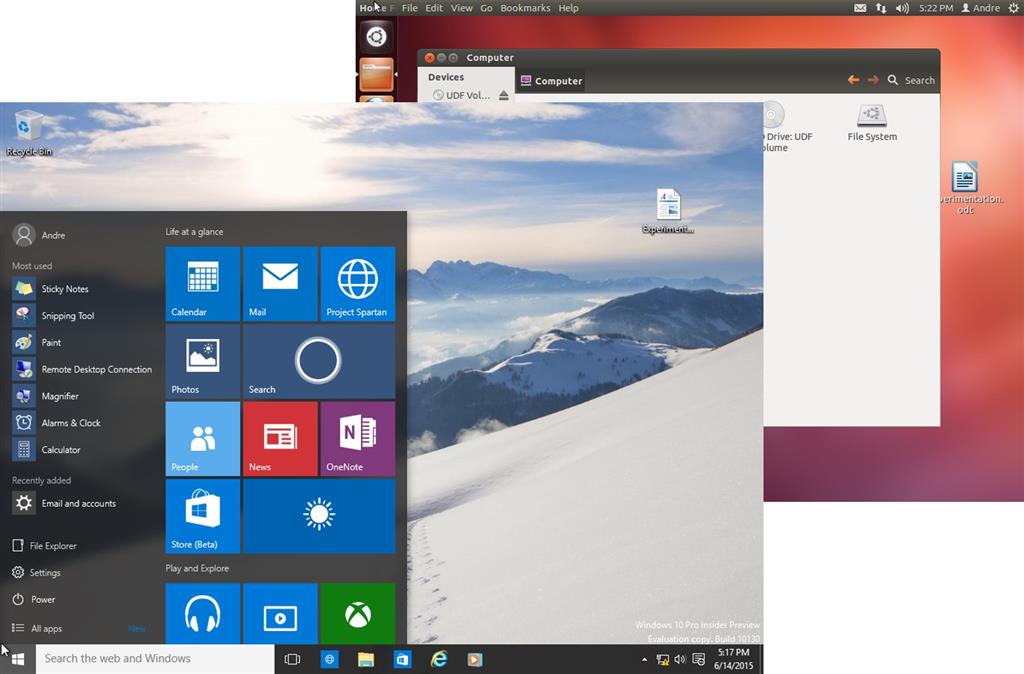Viewport: 1024px width, 674px height.
Task: Click Search in the Computer window toolbar
Action: click(x=910, y=81)
